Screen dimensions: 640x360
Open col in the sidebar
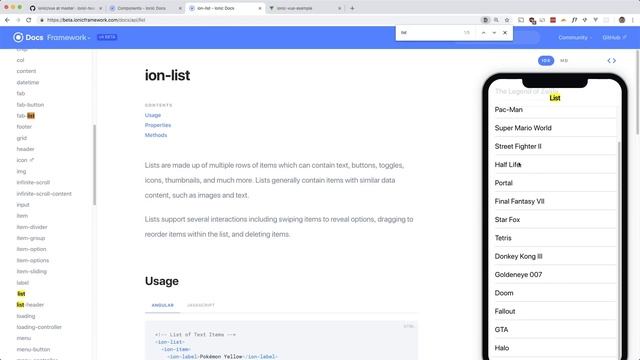coord(20,60)
